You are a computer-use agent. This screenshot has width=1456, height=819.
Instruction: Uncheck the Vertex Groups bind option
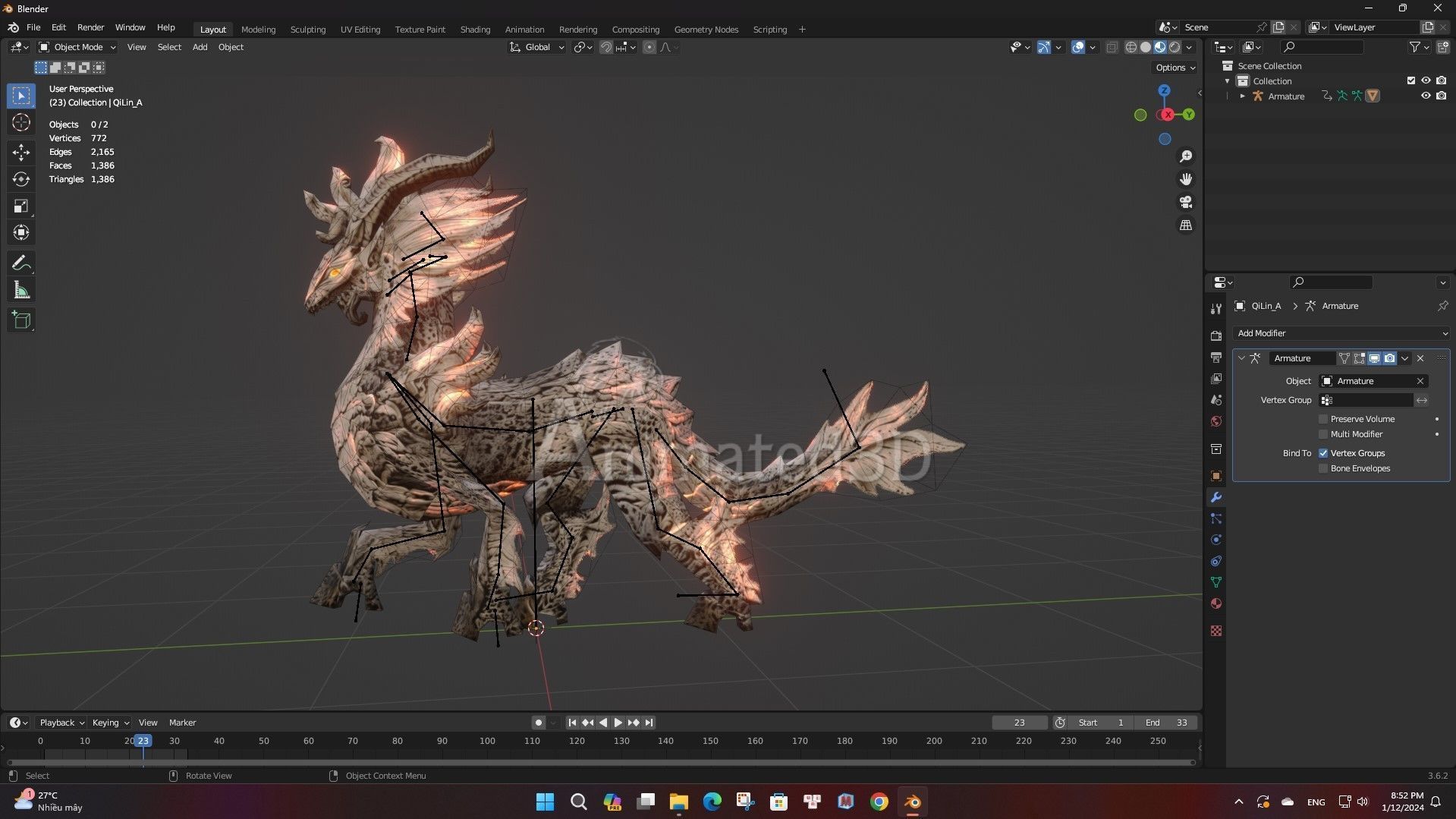(x=1323, y=453)
